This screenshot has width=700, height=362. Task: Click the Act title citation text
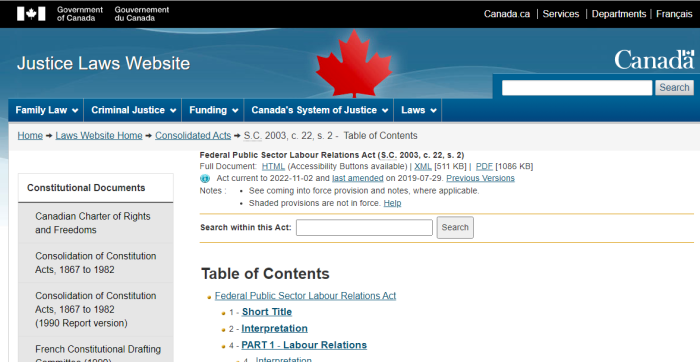point(332,155)
